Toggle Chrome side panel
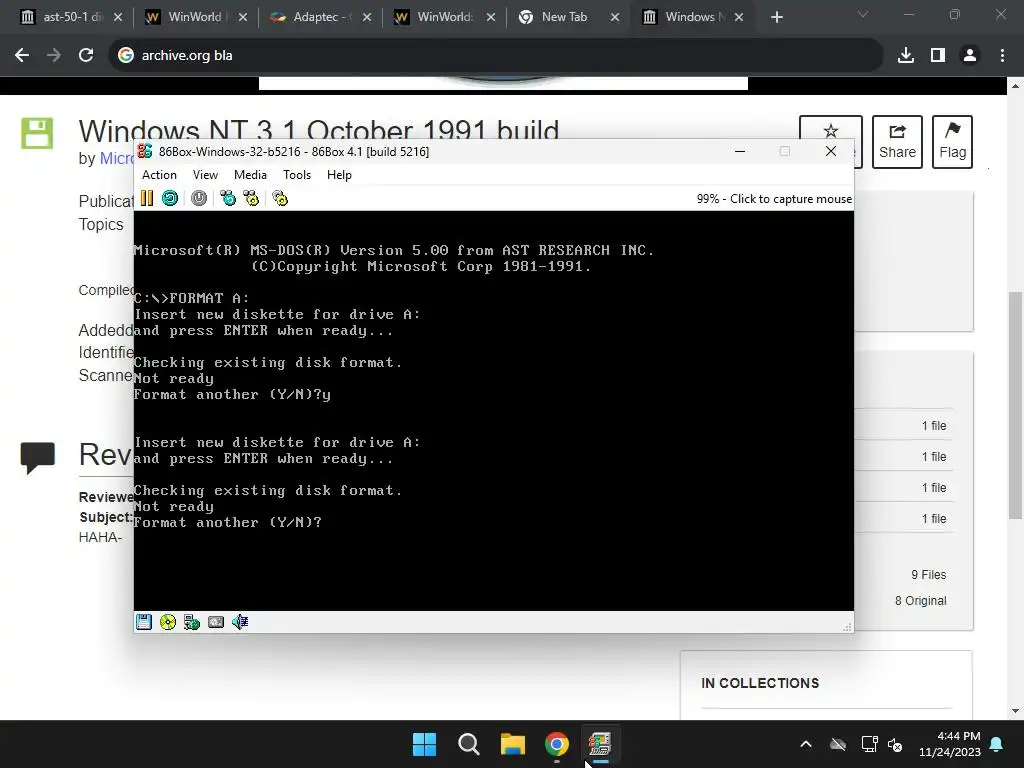 pos(938,56)
